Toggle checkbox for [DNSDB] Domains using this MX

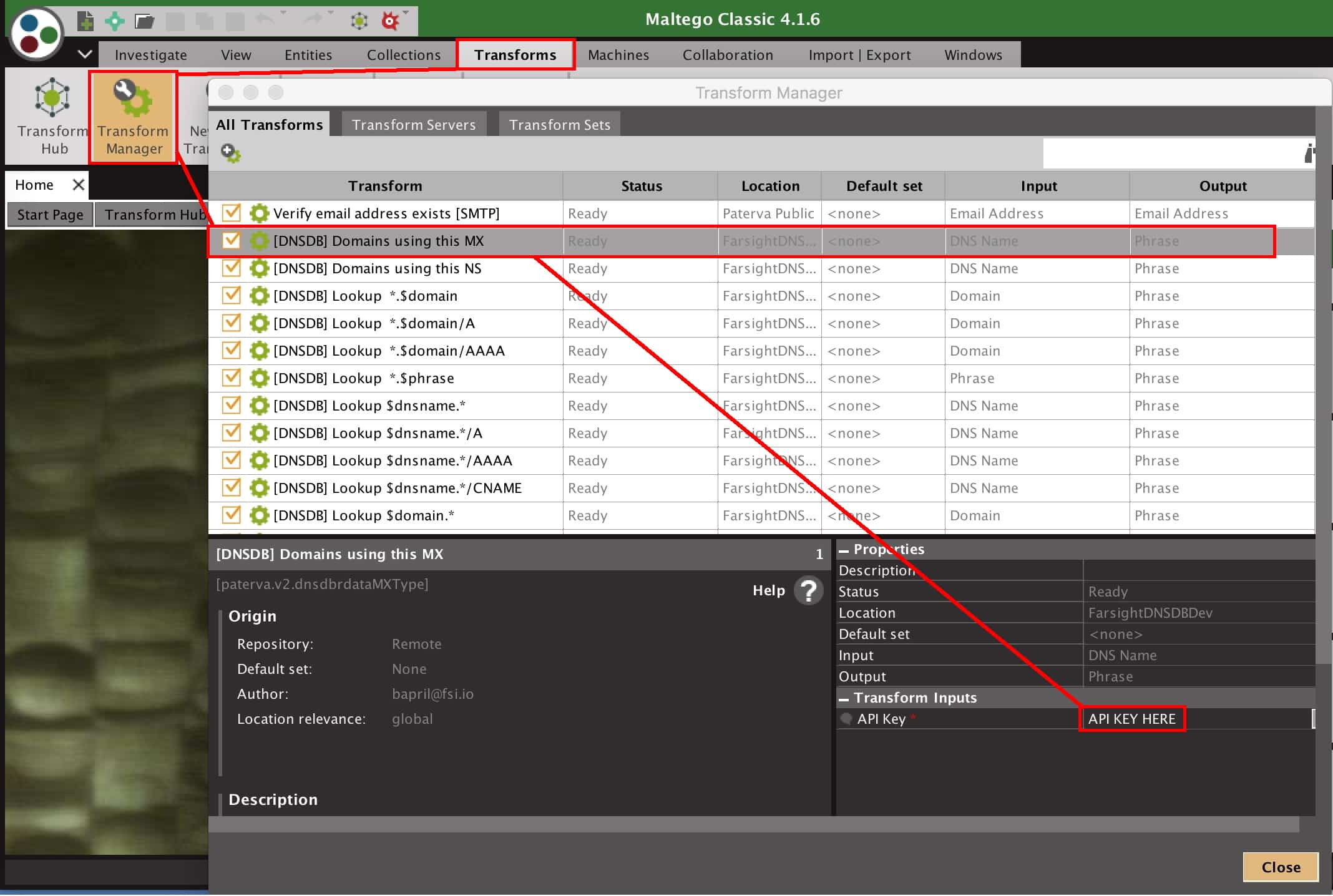pos(231,240)
